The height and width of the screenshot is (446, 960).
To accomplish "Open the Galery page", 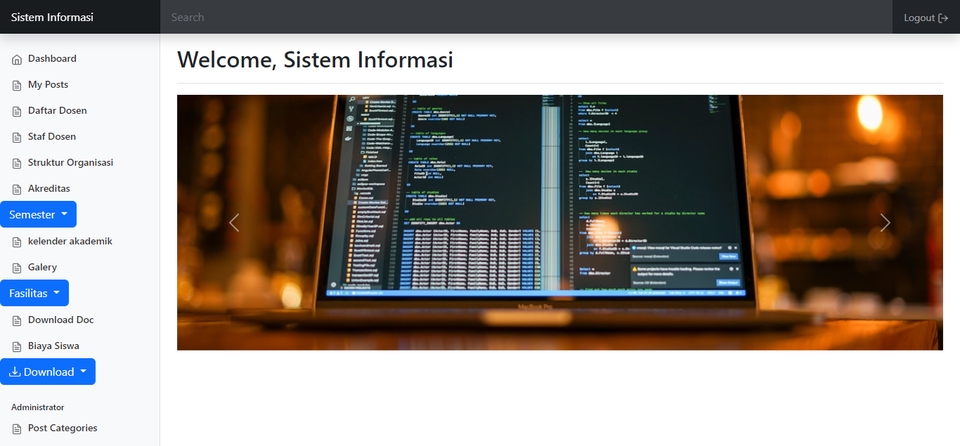I will [42, 267].
